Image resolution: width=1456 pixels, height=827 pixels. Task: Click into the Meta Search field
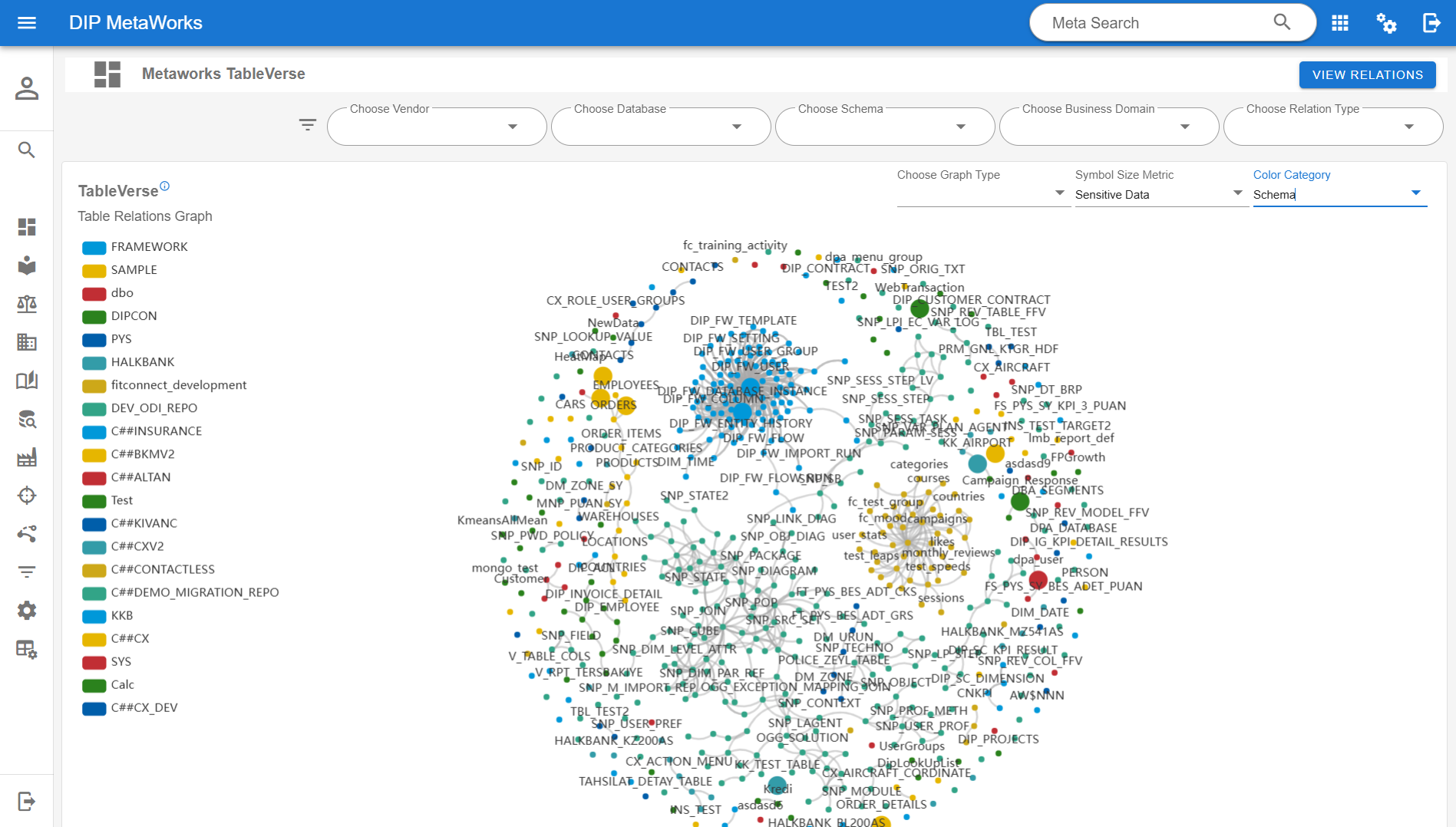coord(1159,23)
